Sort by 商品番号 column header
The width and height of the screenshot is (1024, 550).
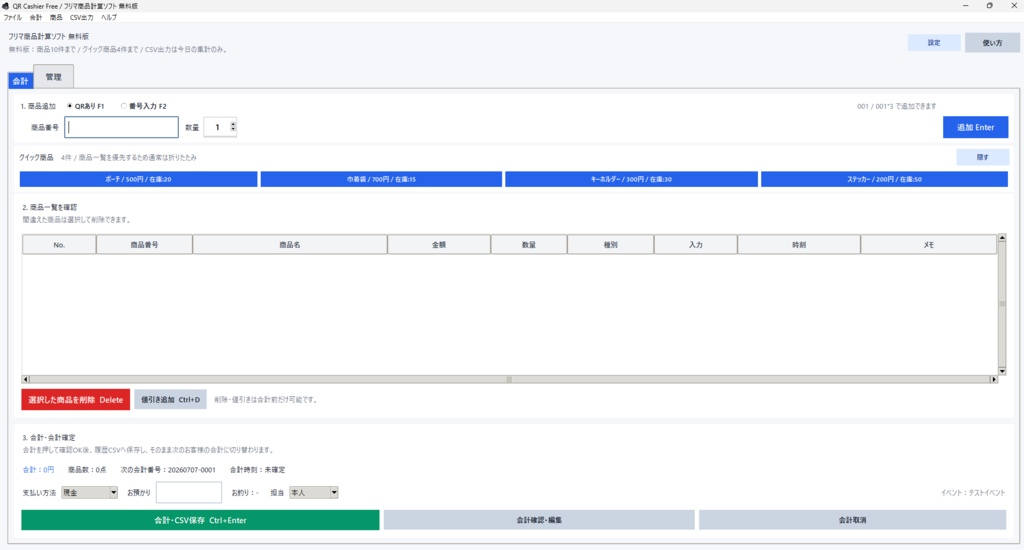[x=144, y=245]
